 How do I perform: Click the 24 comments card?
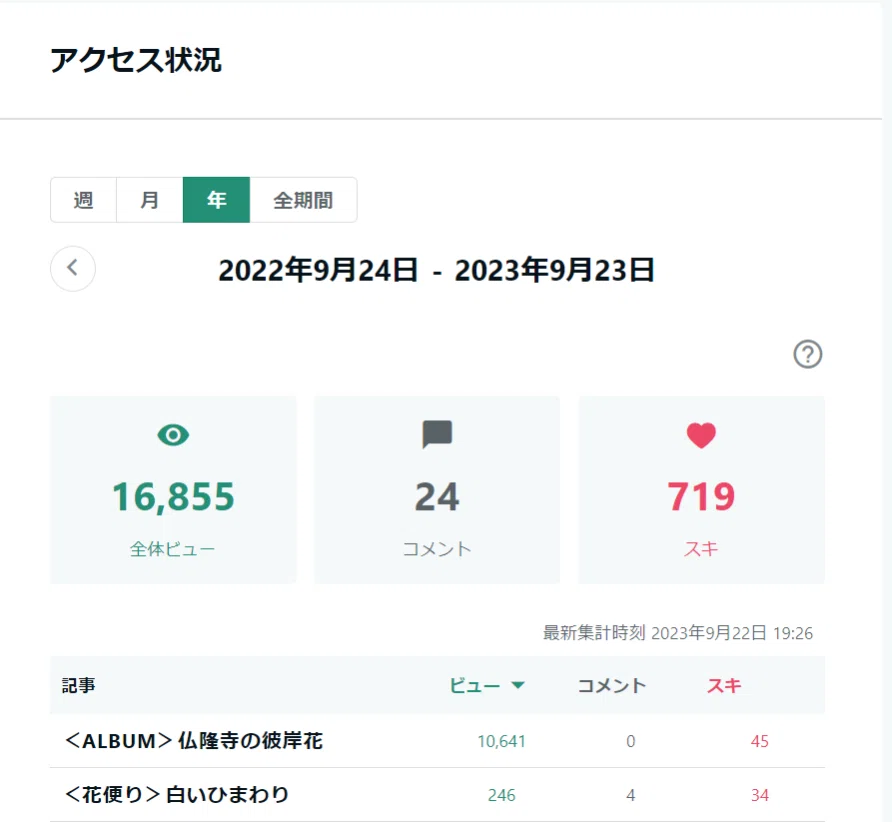pos(437,490)
